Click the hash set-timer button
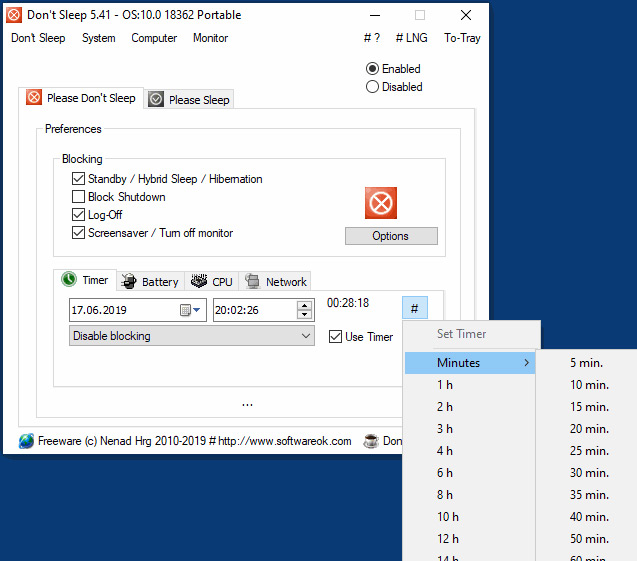Viewport: 637px width, 561px height. [x=415, y=308]
